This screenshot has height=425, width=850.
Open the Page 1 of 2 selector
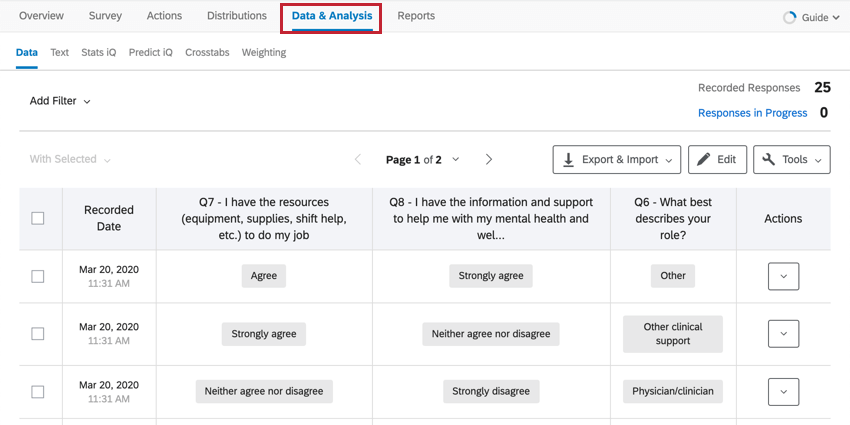tap(422, 159)
